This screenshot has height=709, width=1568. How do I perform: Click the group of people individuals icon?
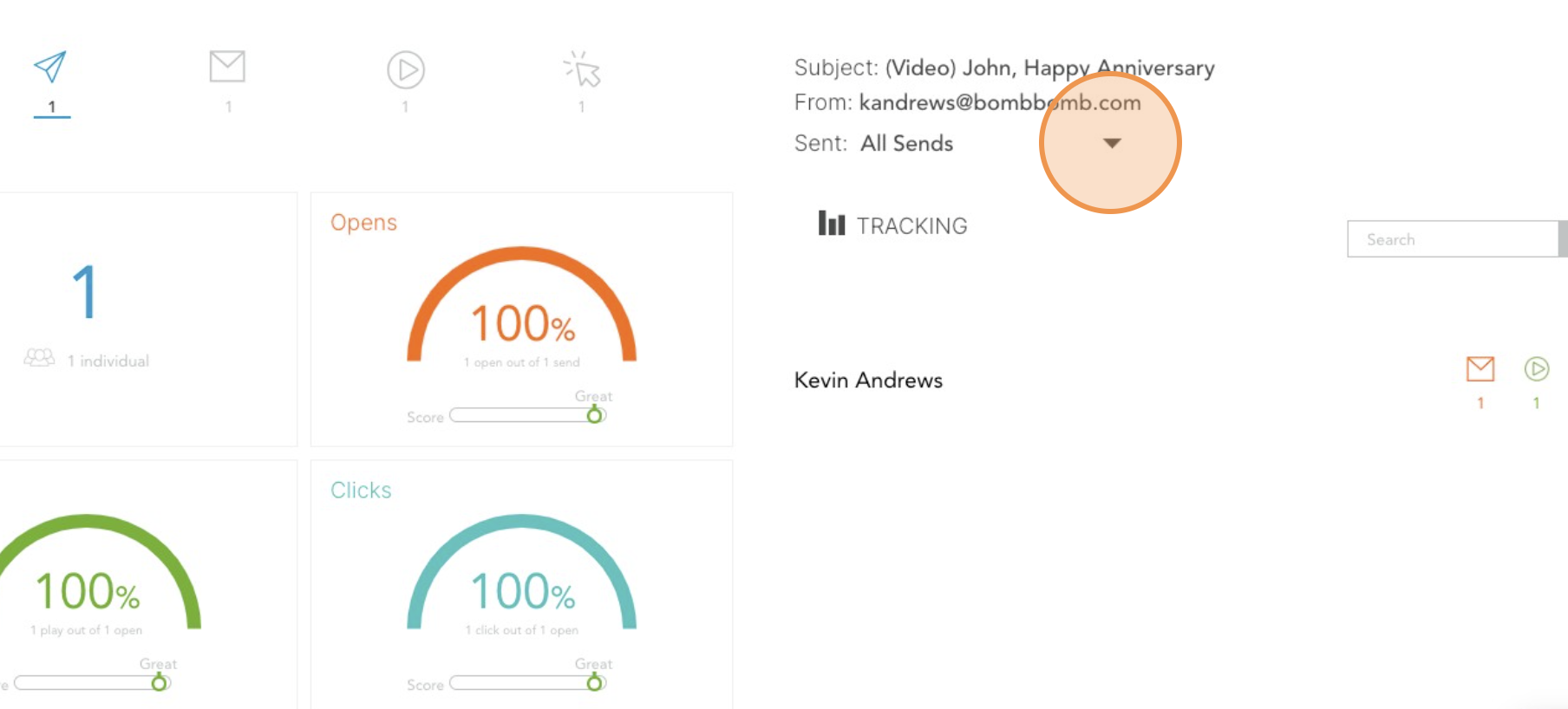(39, 357)
